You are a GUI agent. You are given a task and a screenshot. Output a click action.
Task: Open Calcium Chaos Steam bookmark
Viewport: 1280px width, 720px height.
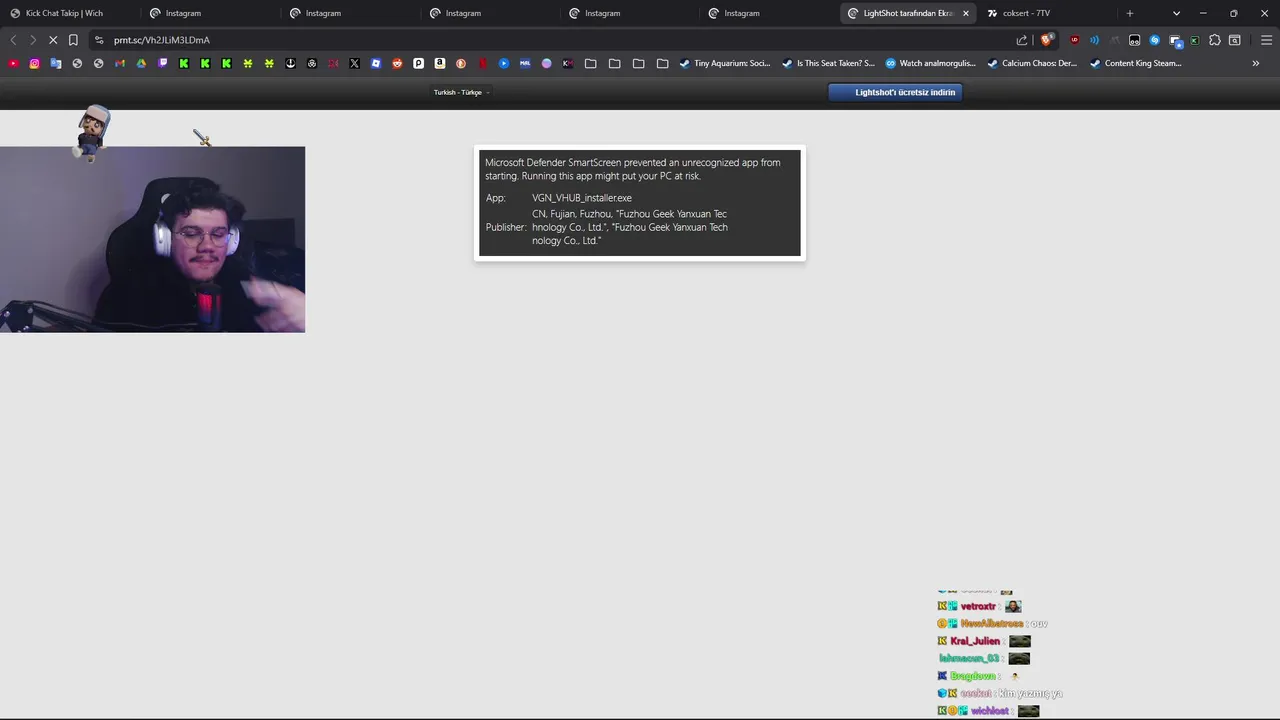[x=1032, y=63]
